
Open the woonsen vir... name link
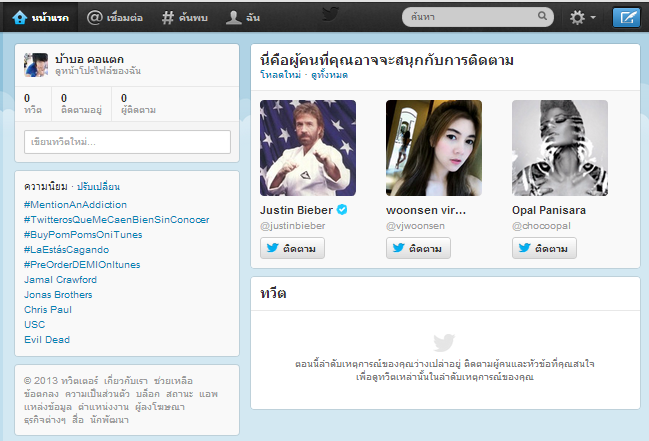click(x=426, y=210)
